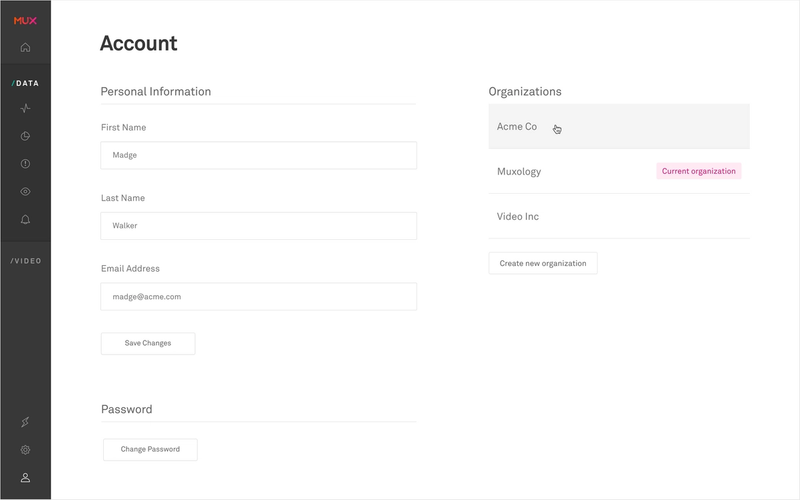Click the Organizations heading
The width and height of the screenshot is (800, 500).
pyautogui.click(x=525, y=91)
